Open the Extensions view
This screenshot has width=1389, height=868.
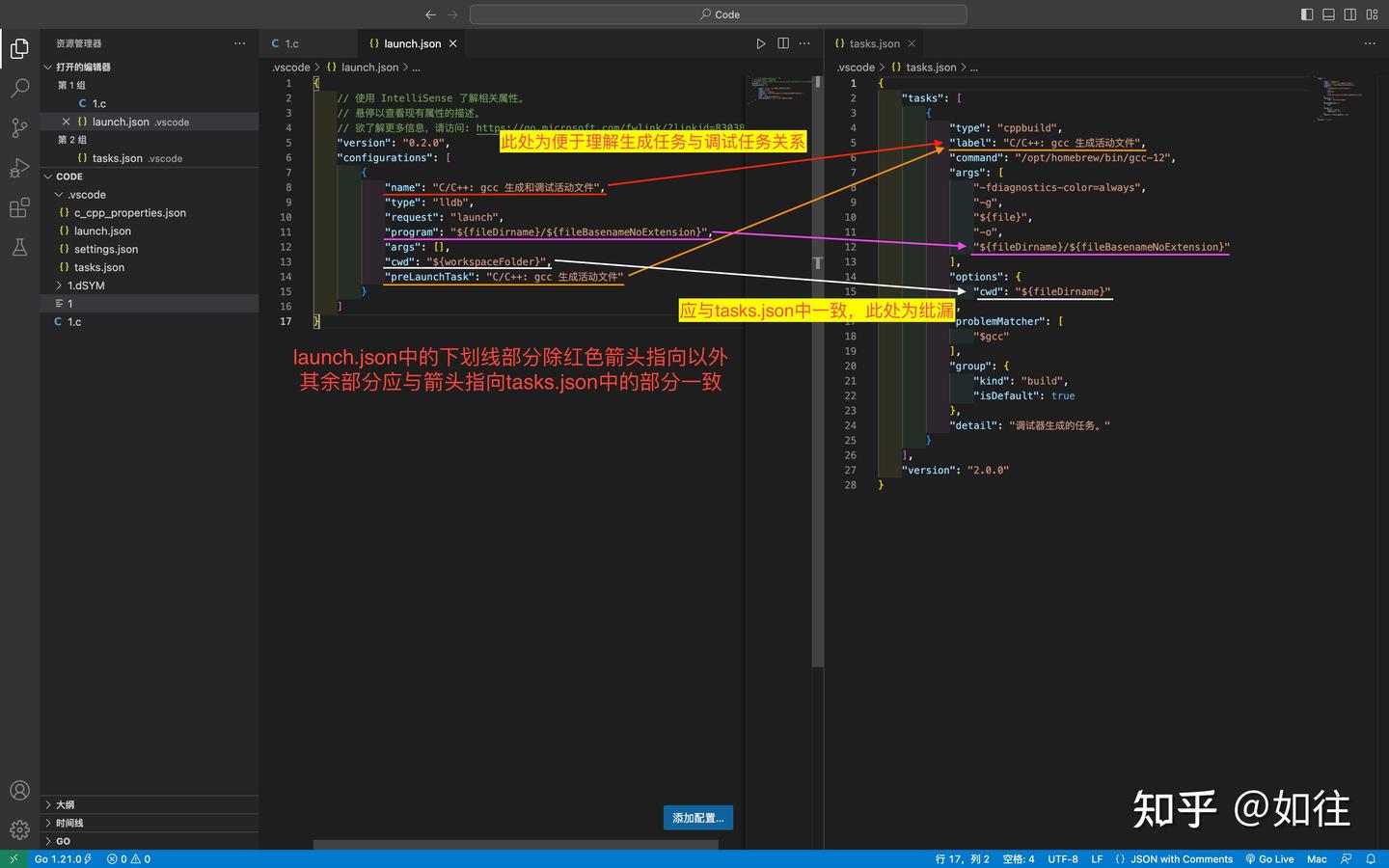tap(19, 207)
